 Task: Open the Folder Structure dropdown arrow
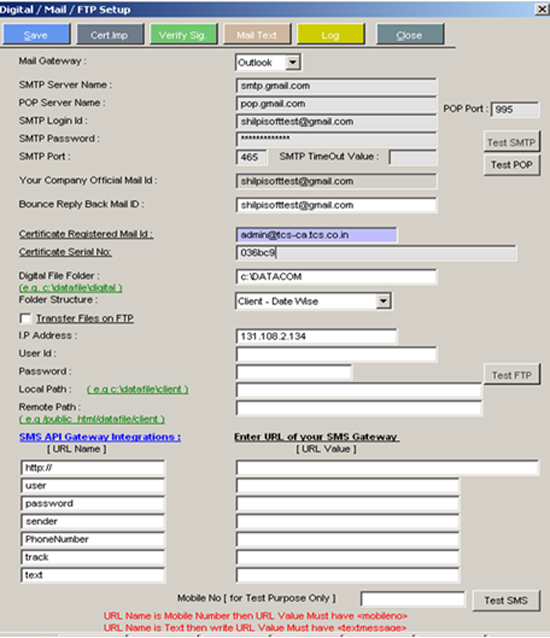click(x=383, y=301)
